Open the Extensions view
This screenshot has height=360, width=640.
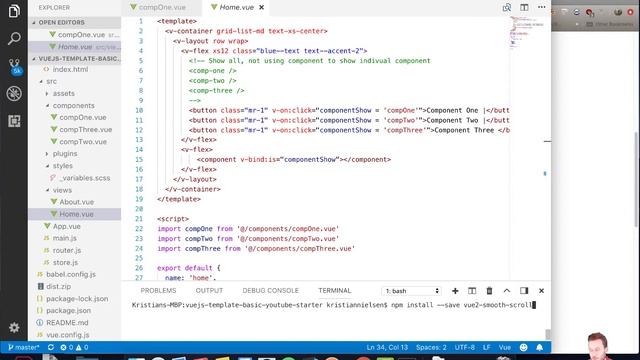(x=14, y=121)
